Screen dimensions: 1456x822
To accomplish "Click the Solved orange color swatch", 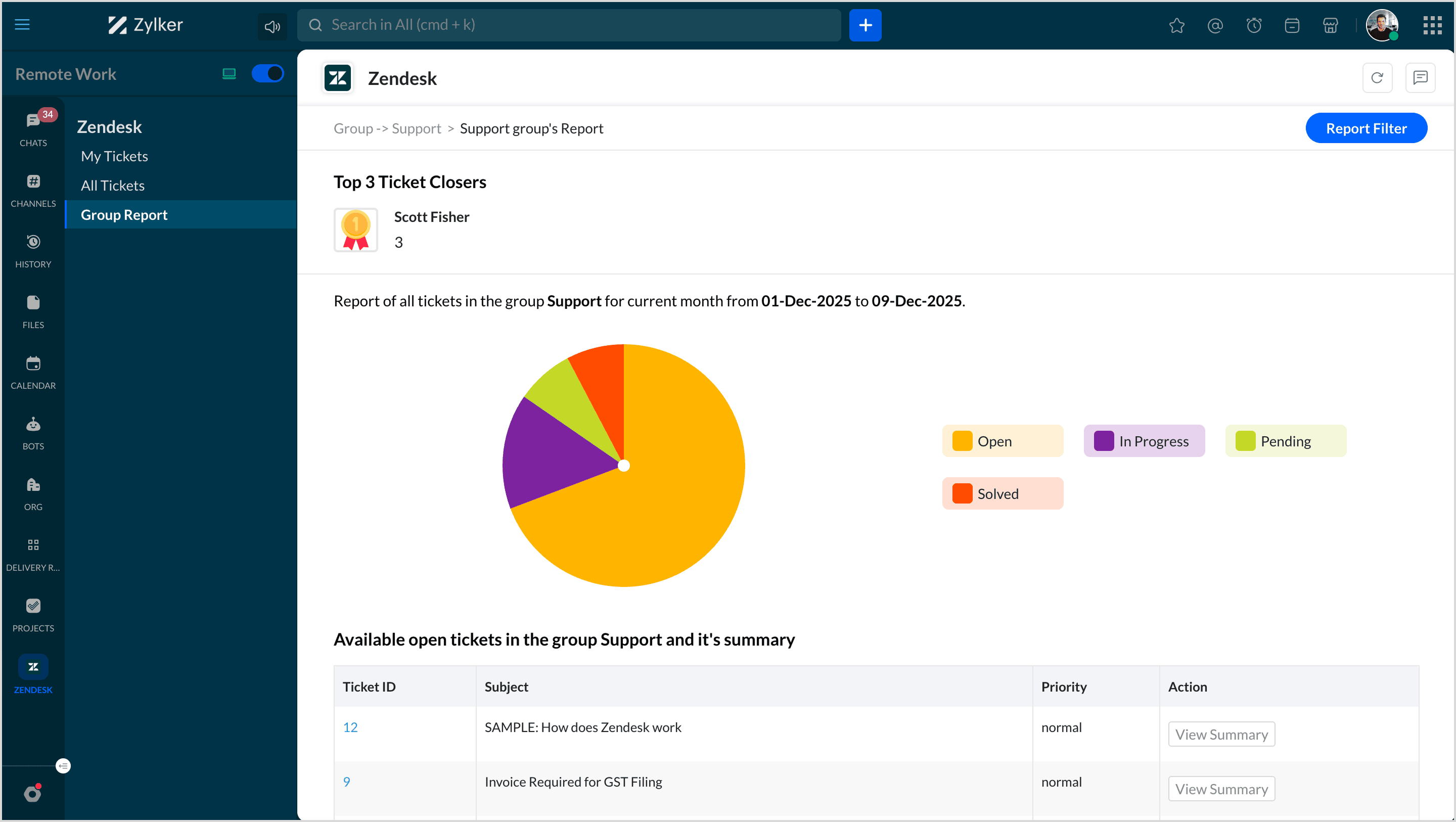I will (x=962, y=493).
